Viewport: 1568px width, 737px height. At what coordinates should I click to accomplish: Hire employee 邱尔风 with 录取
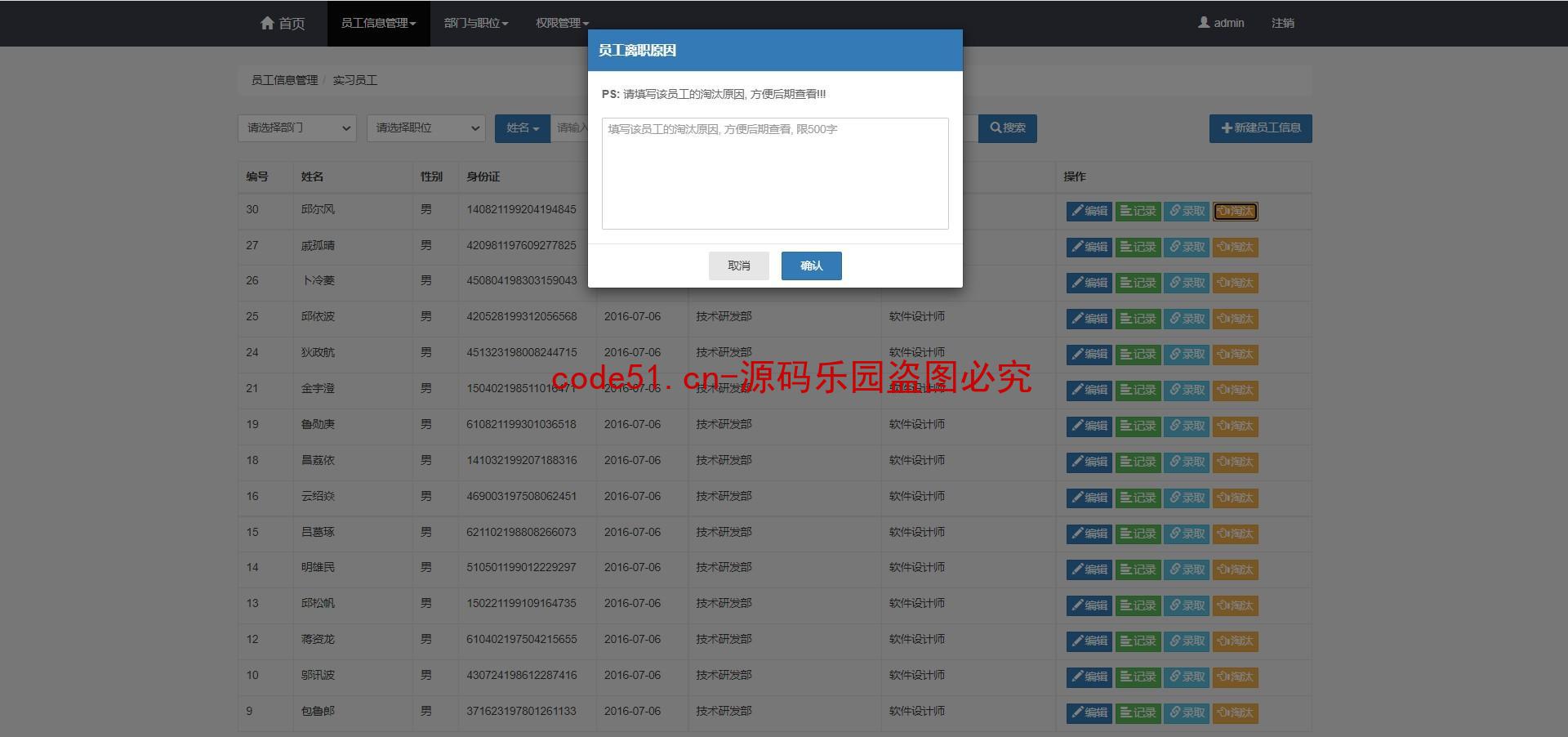coord(1186,212)
